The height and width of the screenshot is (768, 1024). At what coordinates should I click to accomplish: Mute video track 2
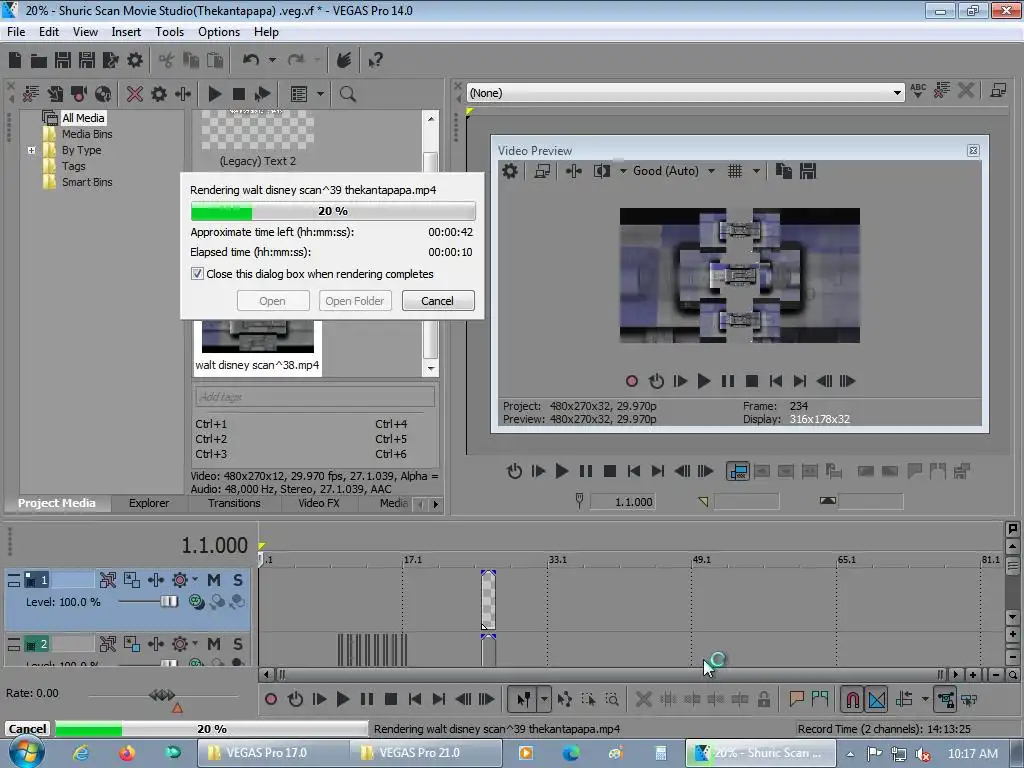(214, 644)
